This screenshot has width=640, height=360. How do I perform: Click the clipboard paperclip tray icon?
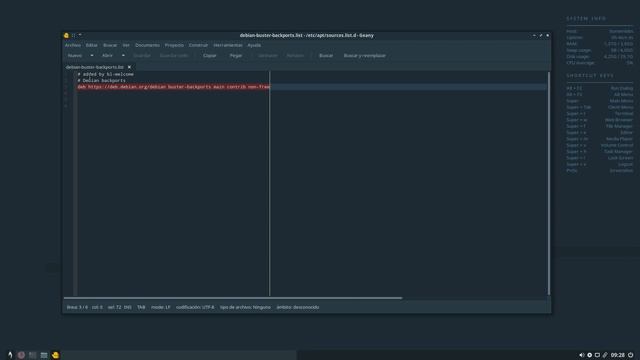[x=605, y=355]
